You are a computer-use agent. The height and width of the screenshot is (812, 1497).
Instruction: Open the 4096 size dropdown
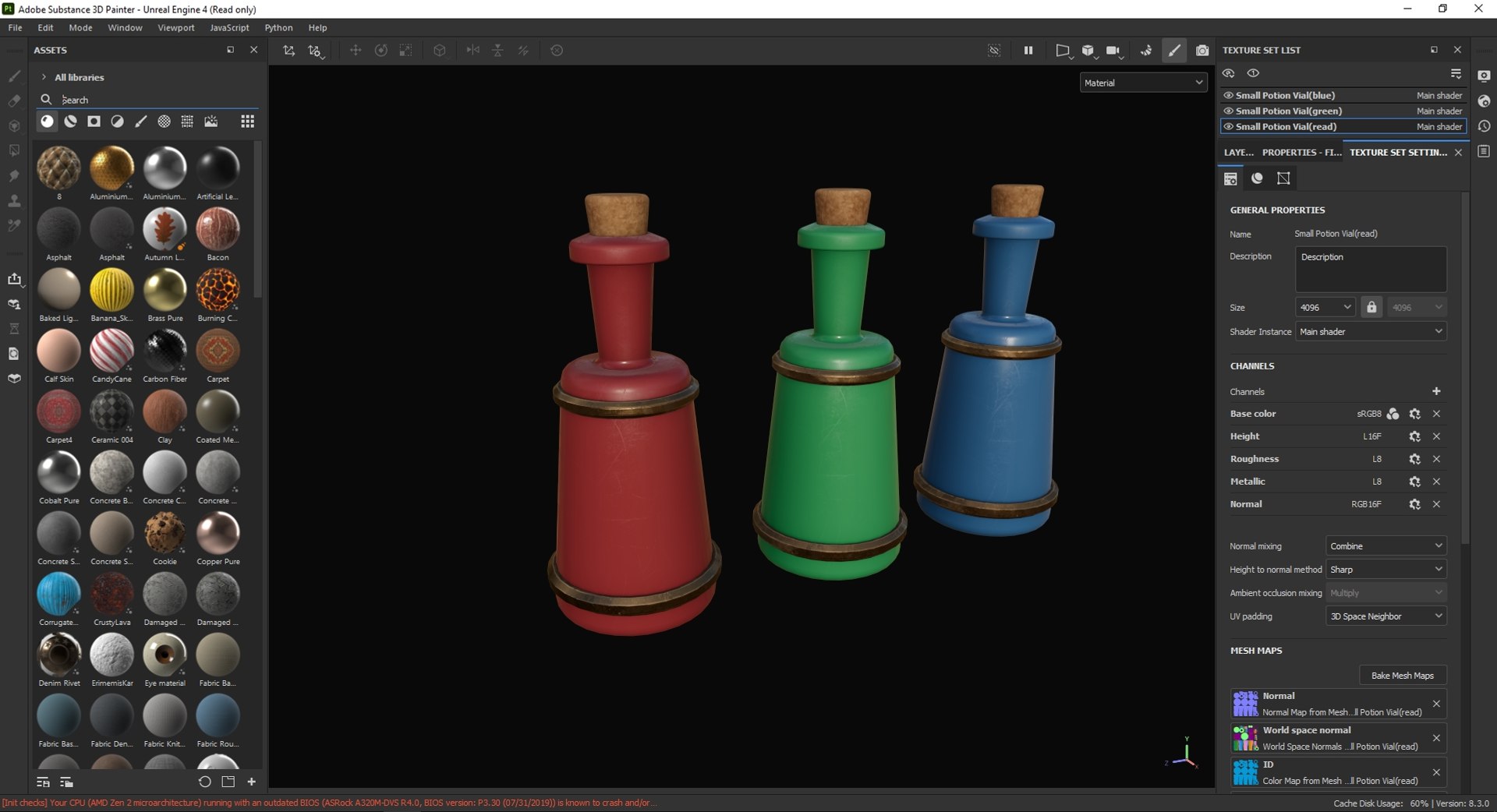click(x=1325, y=307)
